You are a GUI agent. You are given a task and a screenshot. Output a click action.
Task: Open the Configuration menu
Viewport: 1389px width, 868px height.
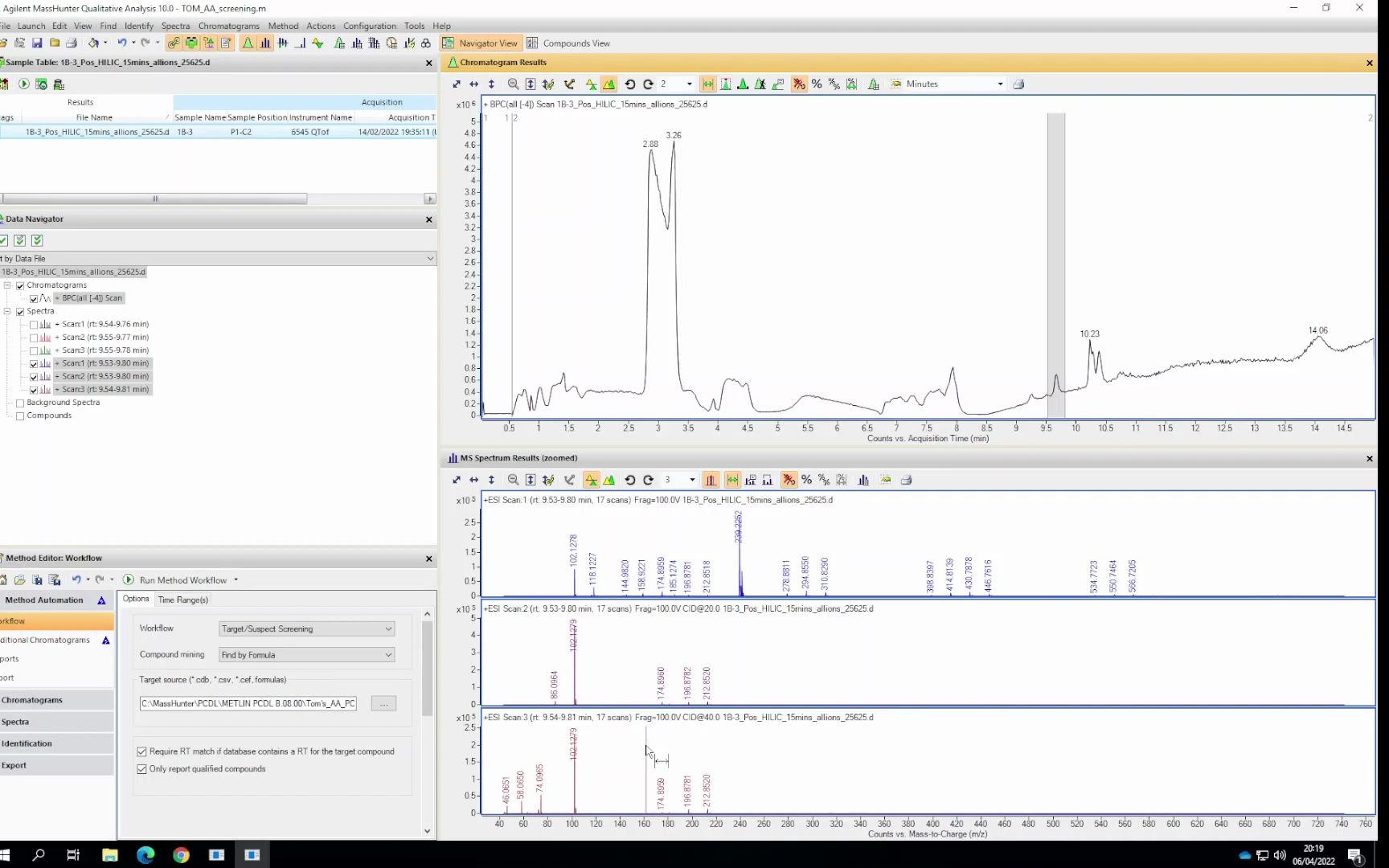click(x=369, y=26)
